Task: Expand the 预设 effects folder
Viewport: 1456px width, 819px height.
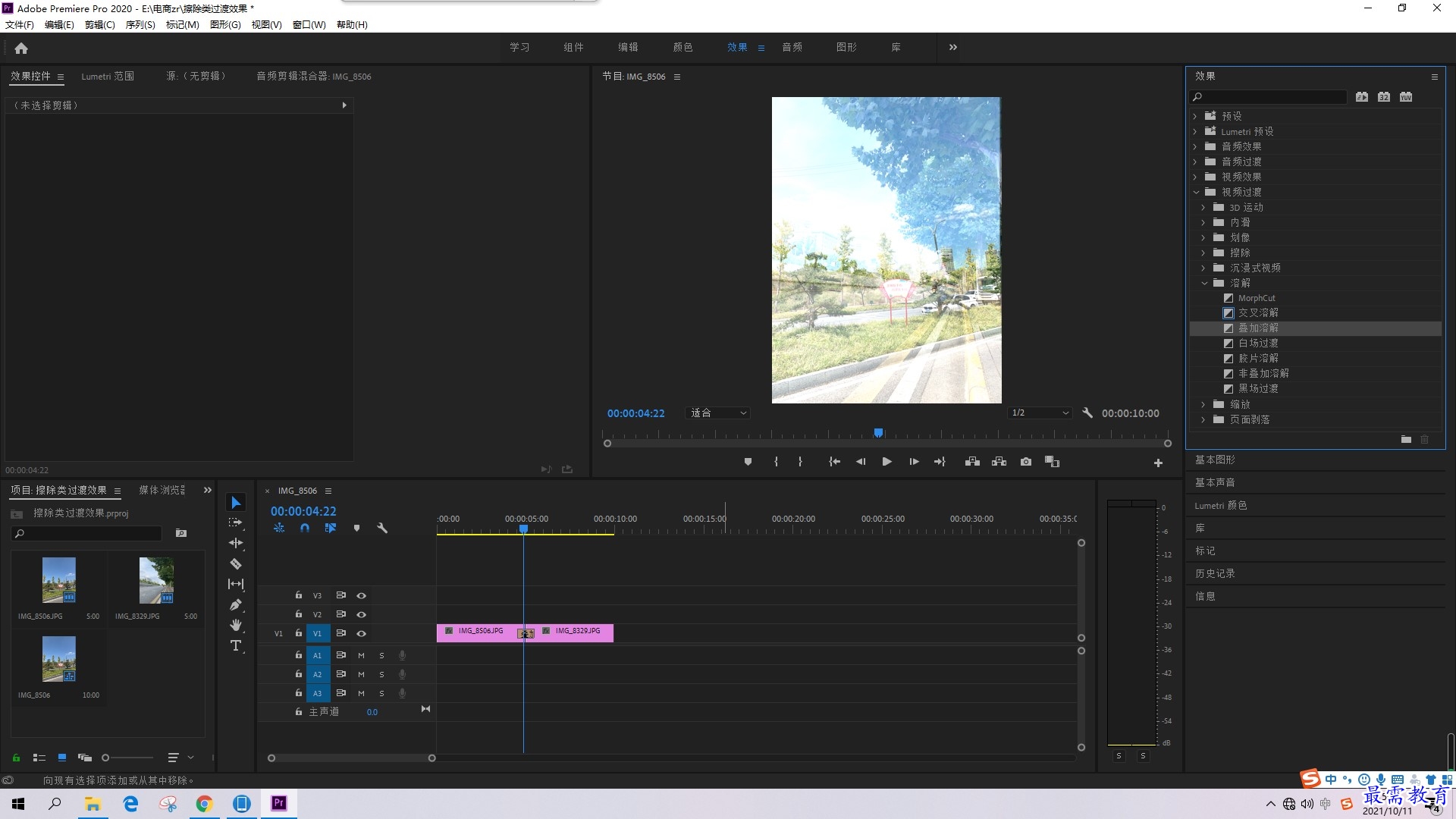Action: coord(1195,116)
